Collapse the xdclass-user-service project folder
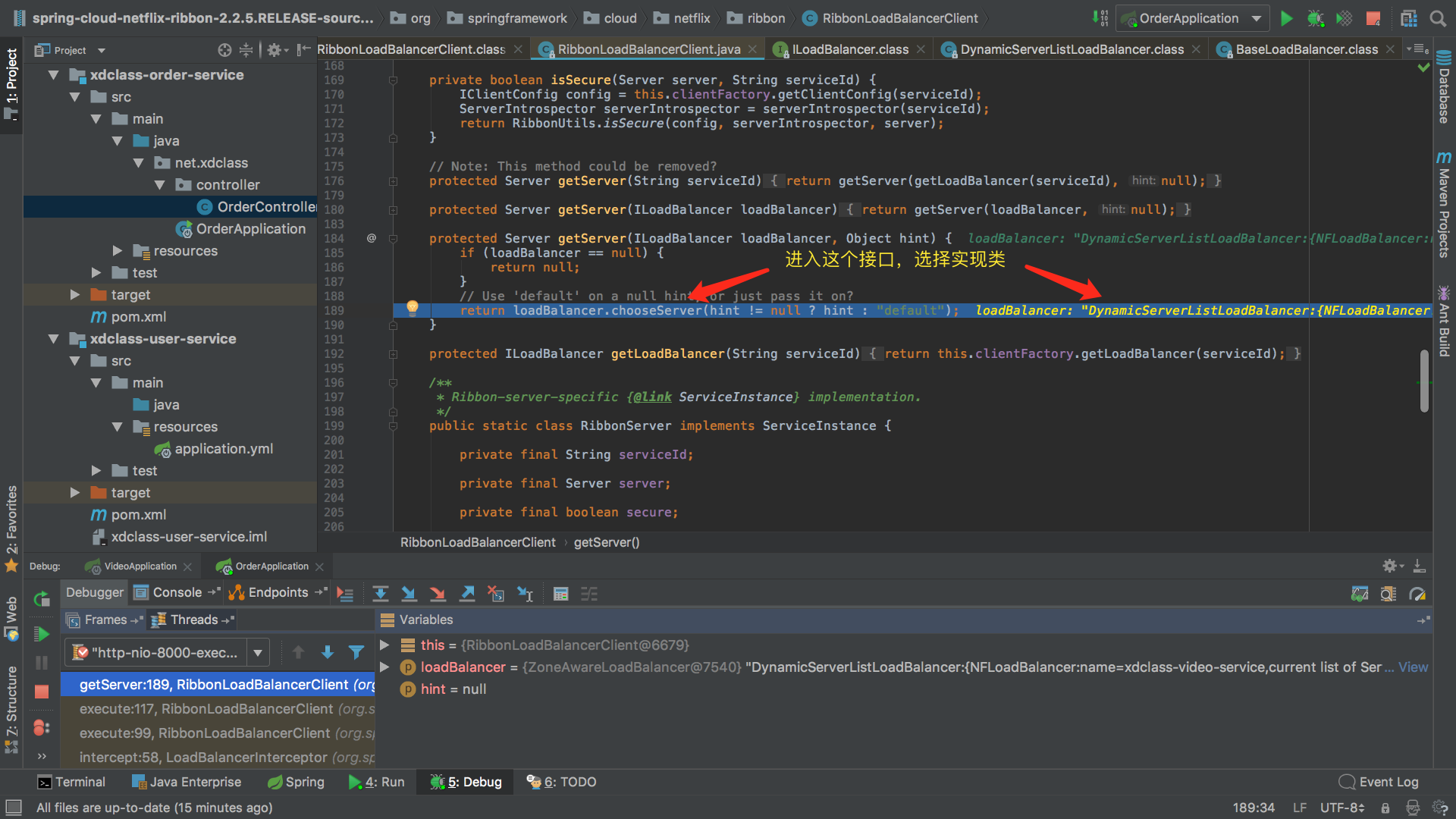1456x819 pixels. coord(53,339)
